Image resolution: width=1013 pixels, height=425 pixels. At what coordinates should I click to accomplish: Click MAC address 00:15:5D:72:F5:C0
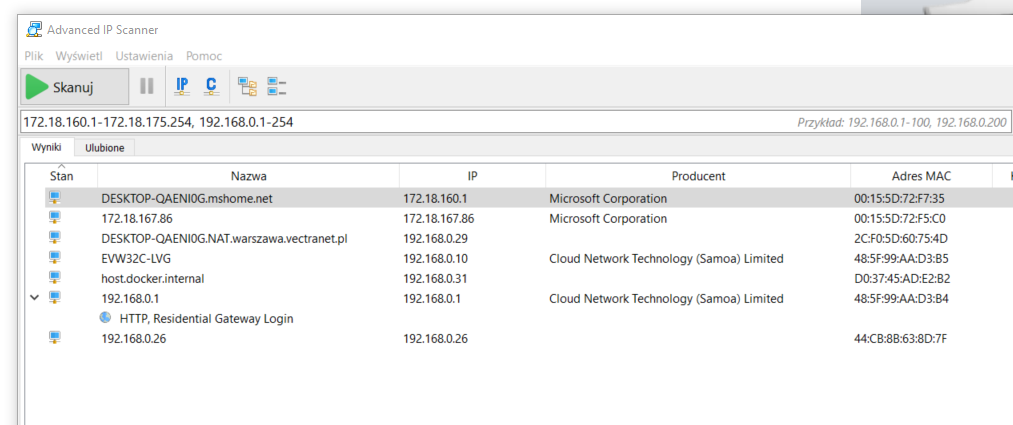click(x=900, y=219)
